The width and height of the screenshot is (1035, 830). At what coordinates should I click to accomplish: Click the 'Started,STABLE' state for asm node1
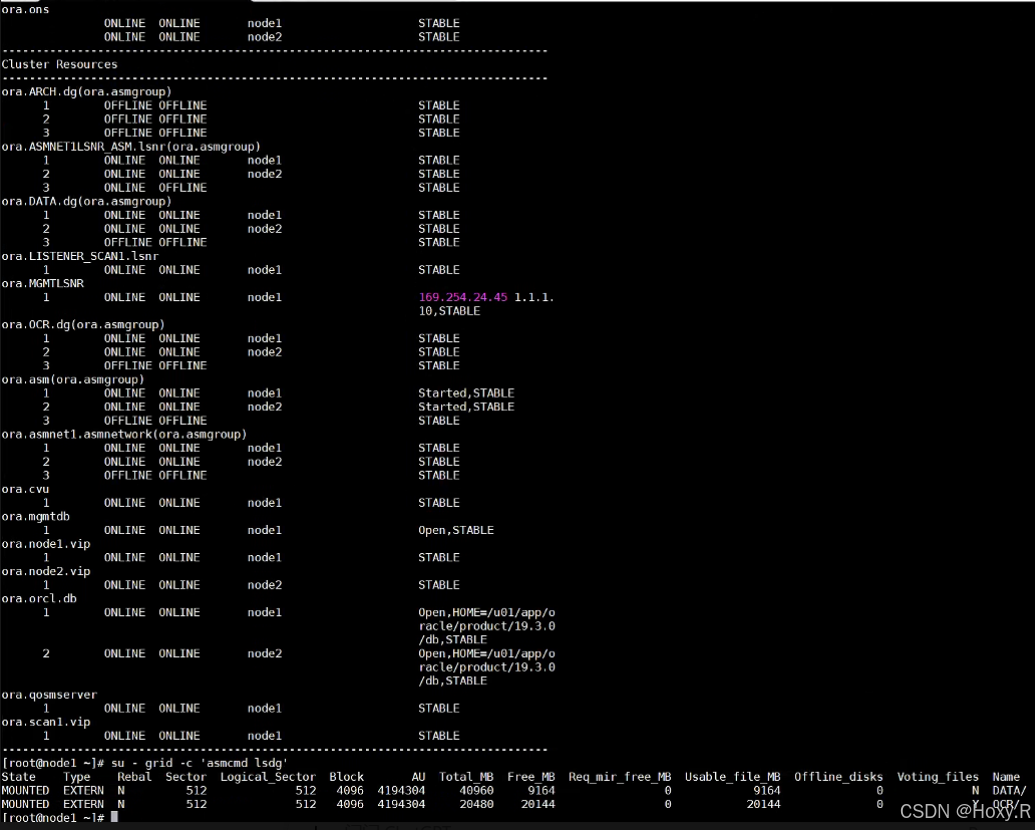(466, 393)
